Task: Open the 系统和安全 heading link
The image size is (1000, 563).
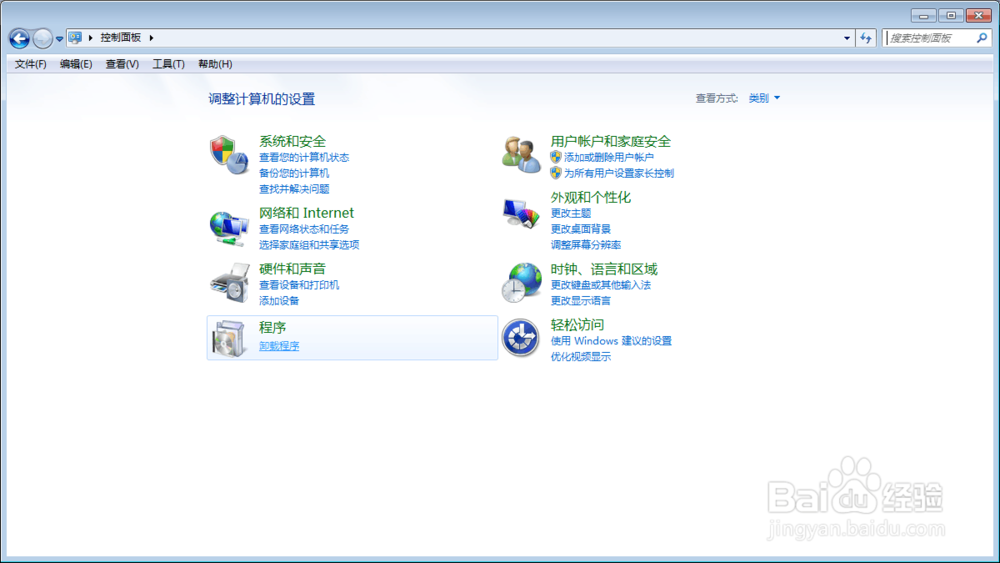Action: [x=292, y=142]
